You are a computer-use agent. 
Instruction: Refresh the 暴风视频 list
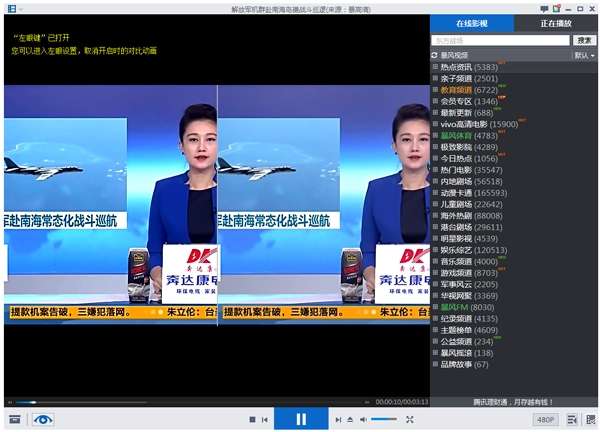click(434, 56)
